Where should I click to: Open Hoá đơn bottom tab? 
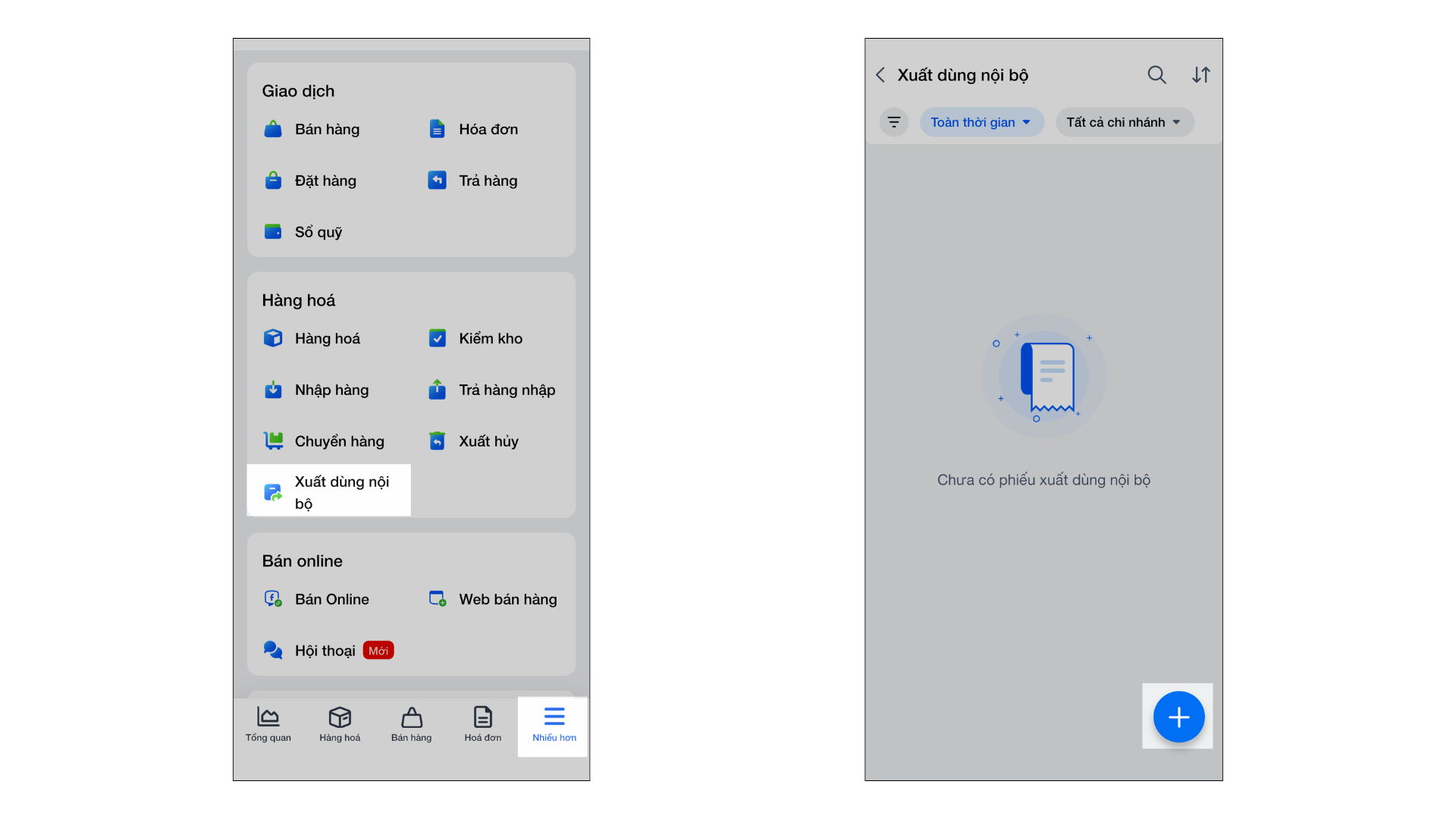[482, 725]
